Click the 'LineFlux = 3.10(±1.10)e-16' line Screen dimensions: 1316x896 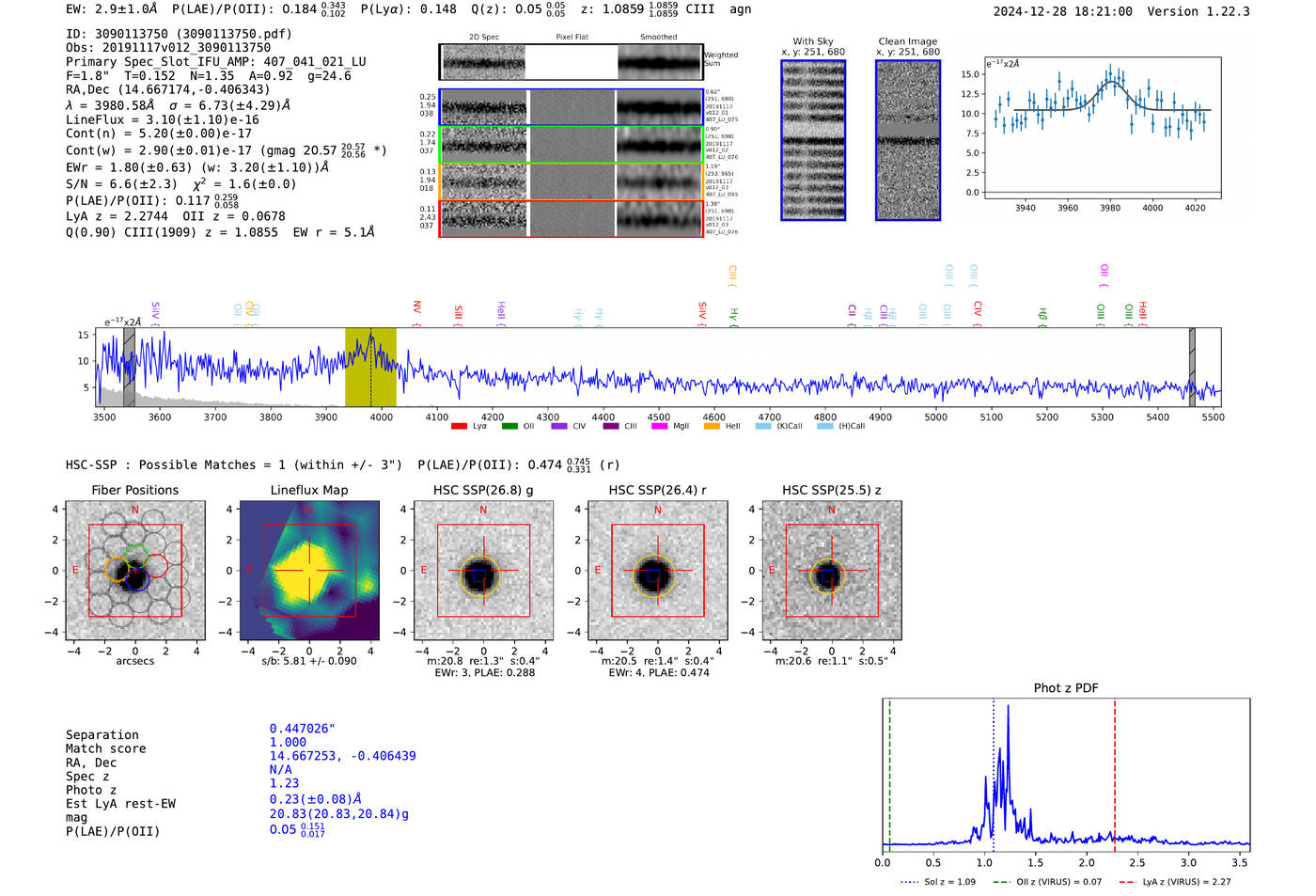coord(163,120)
